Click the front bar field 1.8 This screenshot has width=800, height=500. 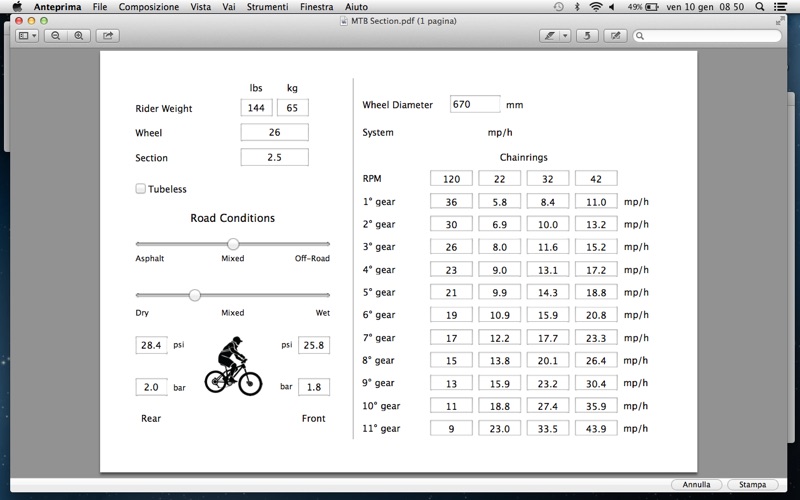coord(314,387)
